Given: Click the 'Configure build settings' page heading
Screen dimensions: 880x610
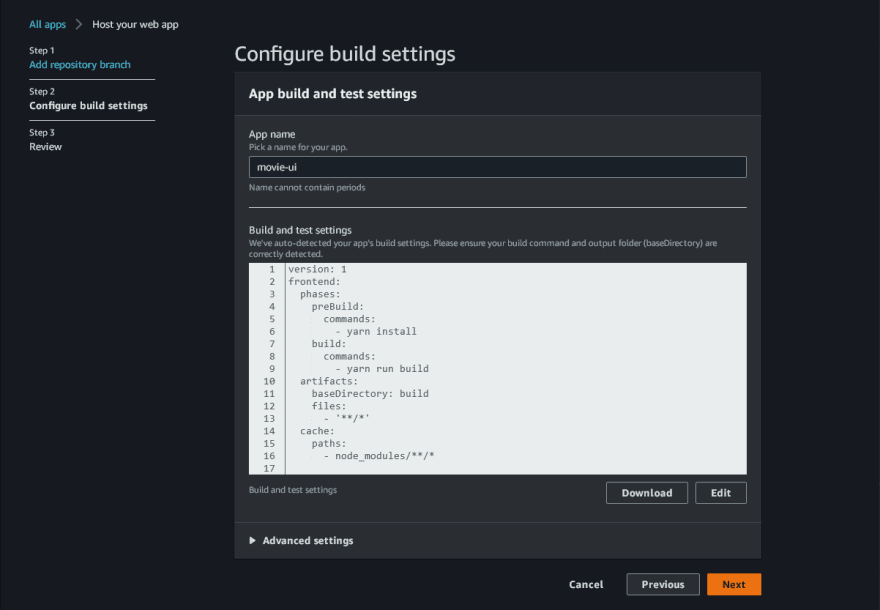Looking at the screenshot, I should pyautogui.click(x=345, y=54).
